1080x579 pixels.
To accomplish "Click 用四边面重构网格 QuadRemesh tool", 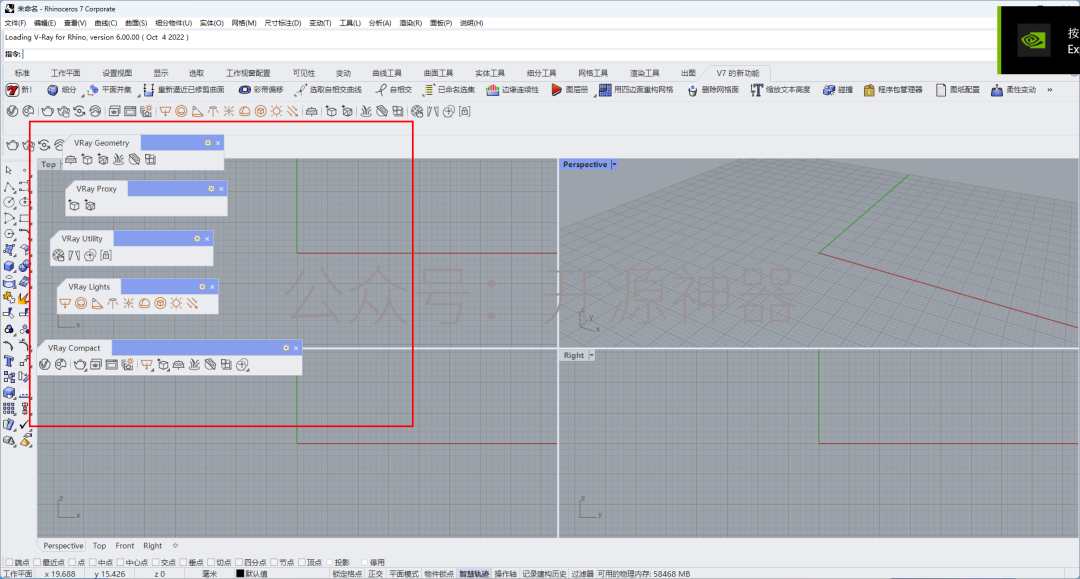I will pyautogui.click(x=636, y=90).
